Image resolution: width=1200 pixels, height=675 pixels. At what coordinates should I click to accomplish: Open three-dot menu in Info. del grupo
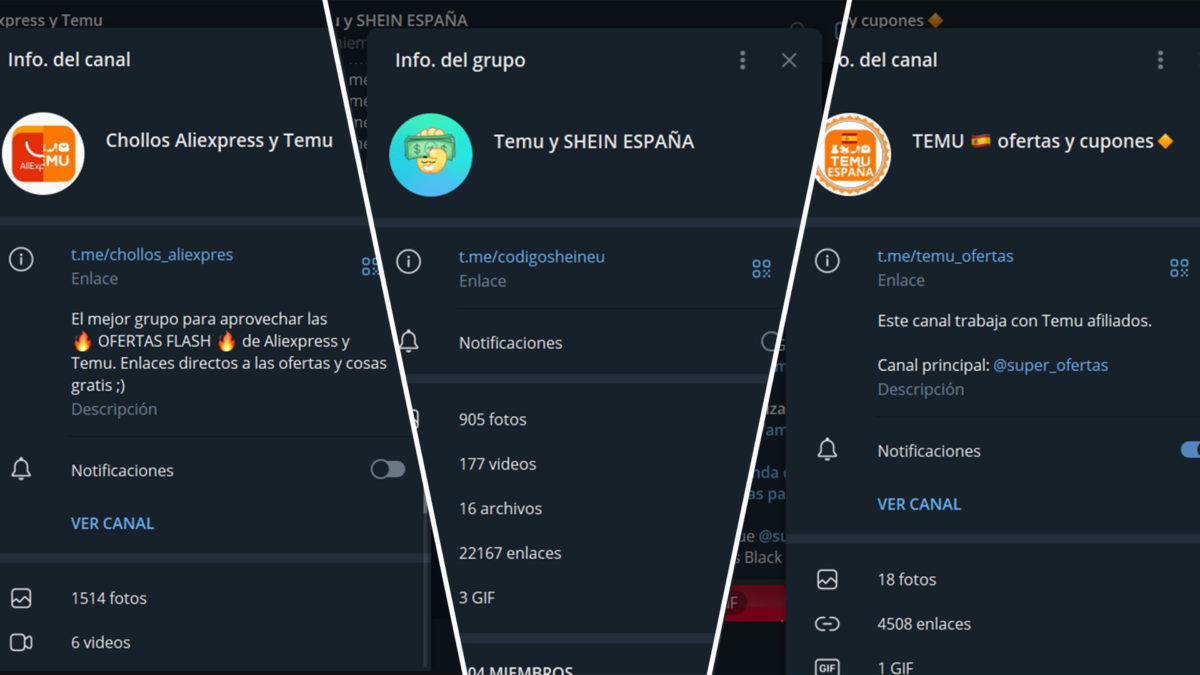(742, 60)
